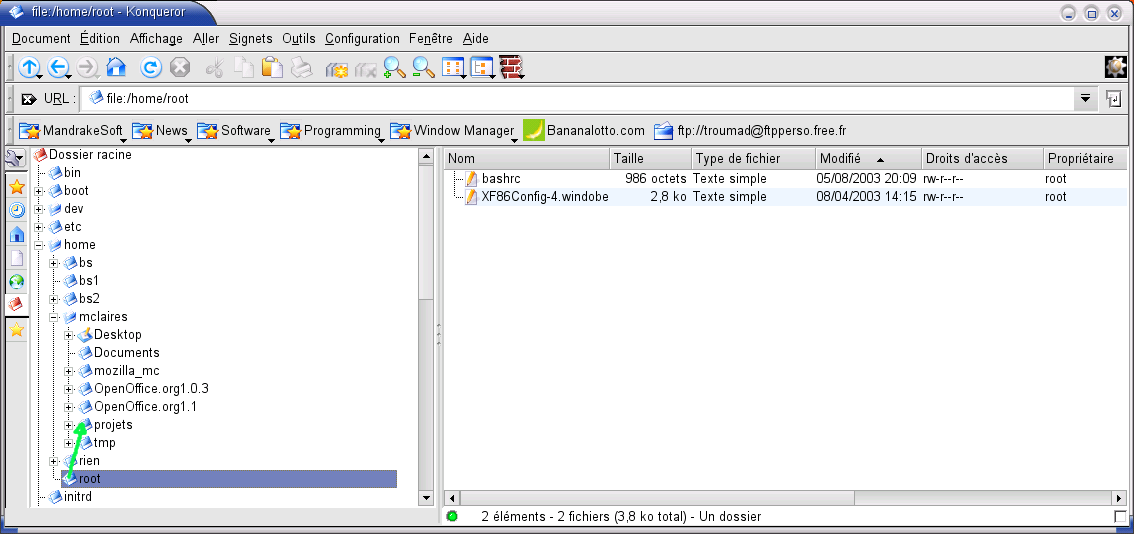The height and width of the screenshot is (534, 1134).
Task: Open the history clock sidebar tab
Action: pos(17,210)
